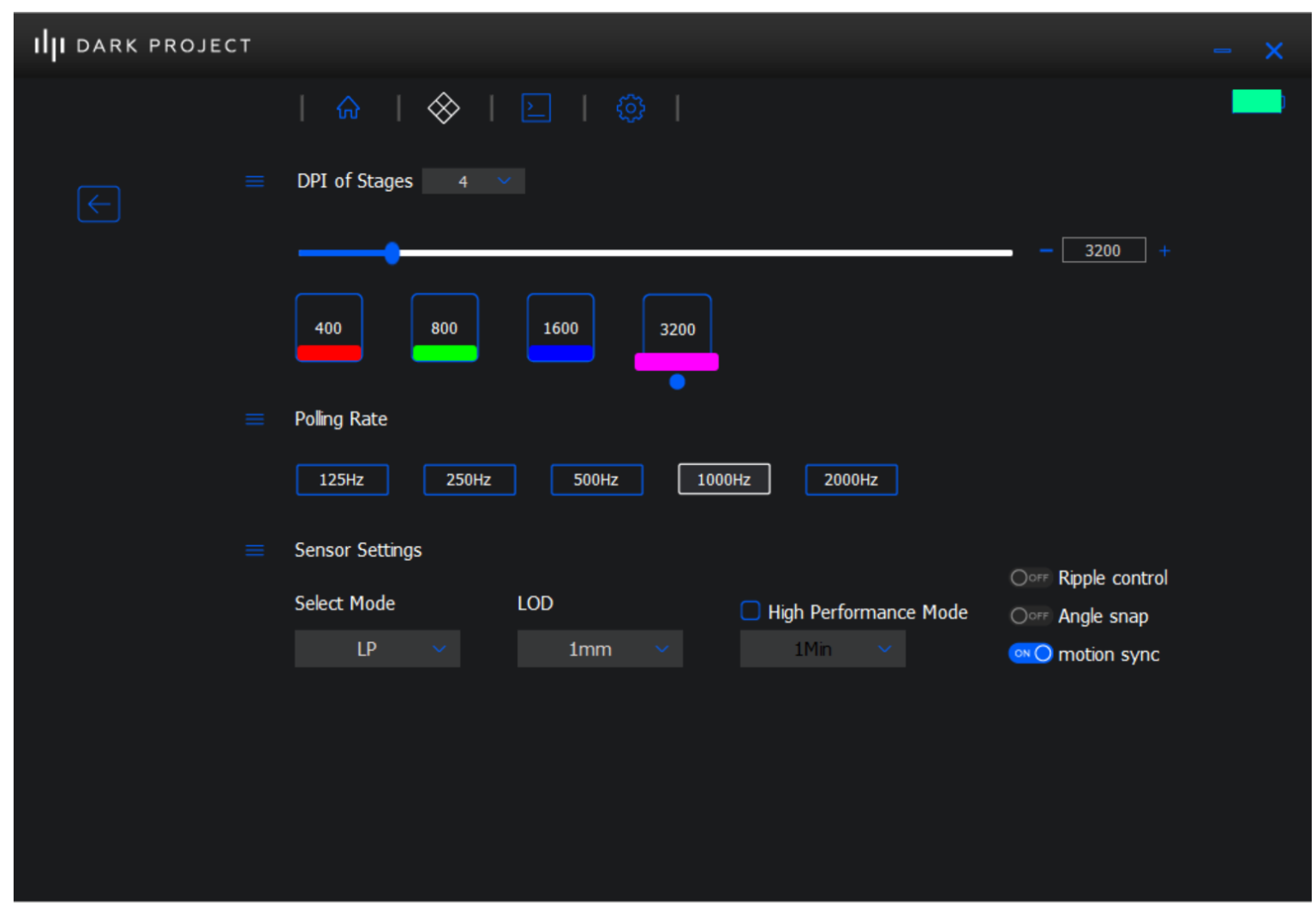The image size is (1316, 912).
Task: Click the magenta color bar of 3200 stage
Action: [x=676, y=361]
